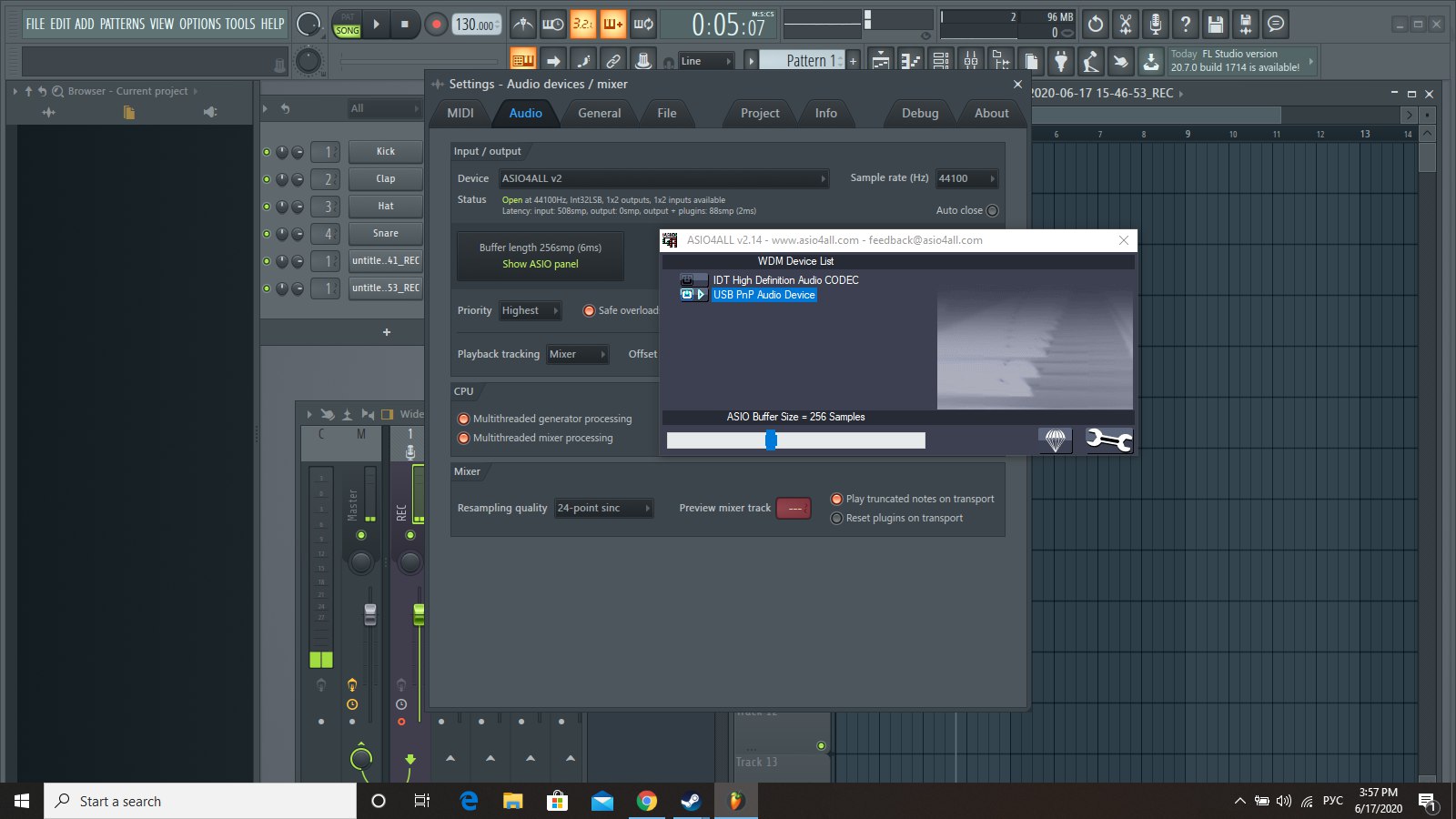Click the FL Studio version update notice
Screen dimensions: 1456x819
click(1242, 61)
